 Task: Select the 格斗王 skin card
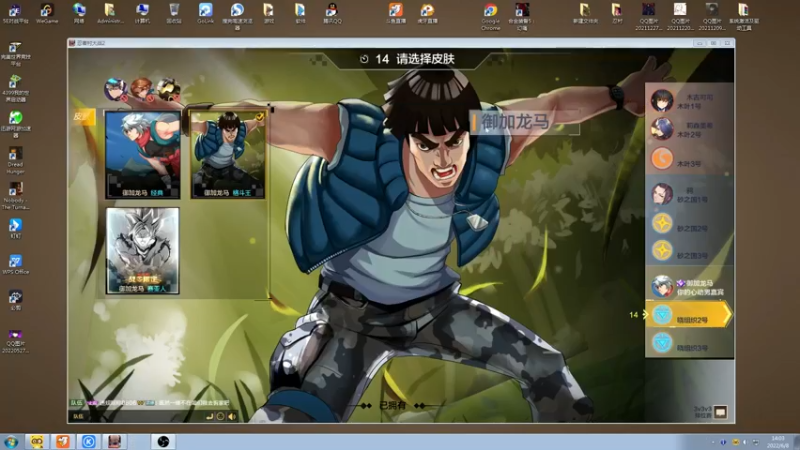click(x=228, y=155)
